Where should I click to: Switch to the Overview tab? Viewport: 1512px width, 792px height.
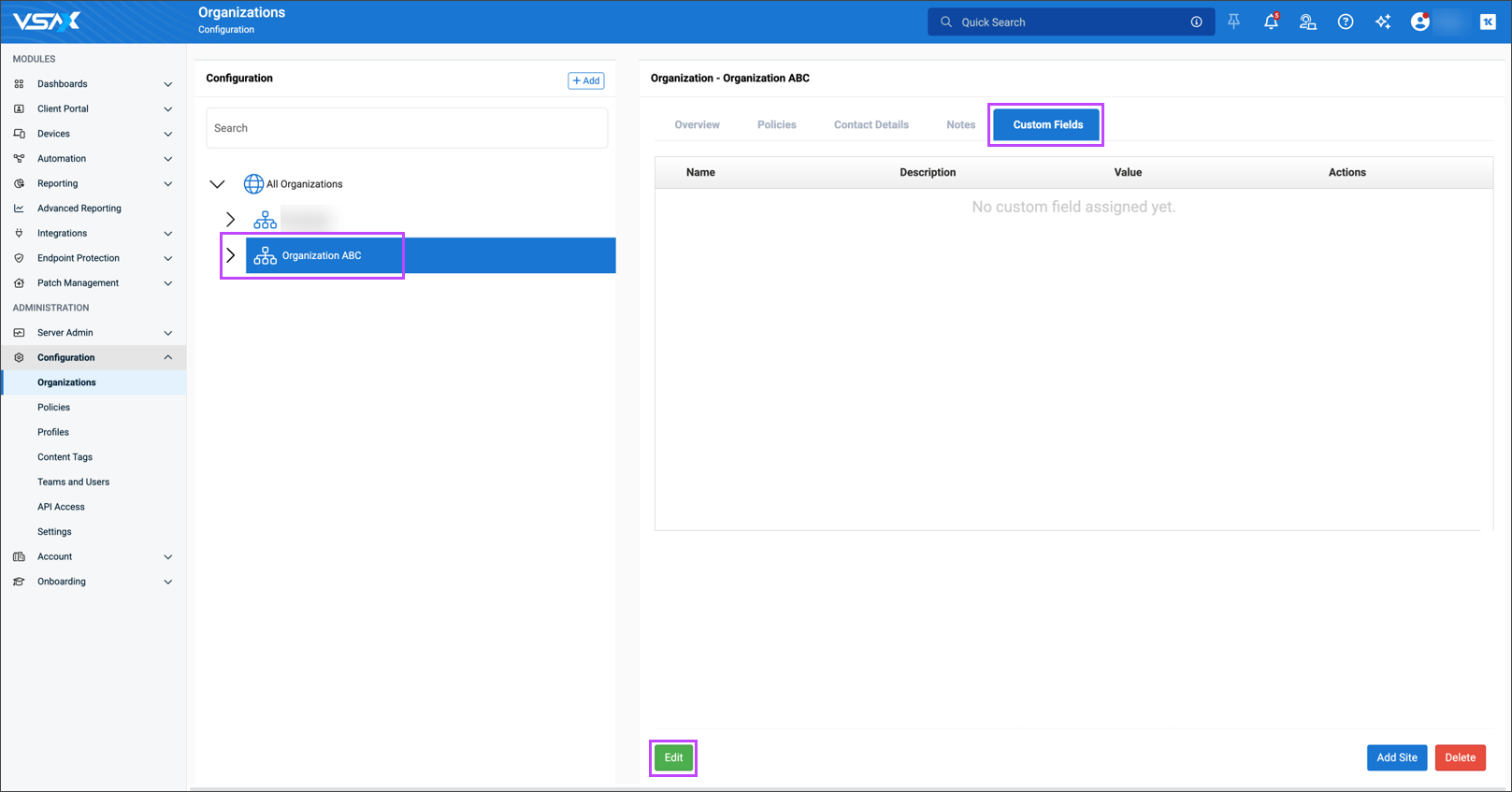(x=697, y=124)
